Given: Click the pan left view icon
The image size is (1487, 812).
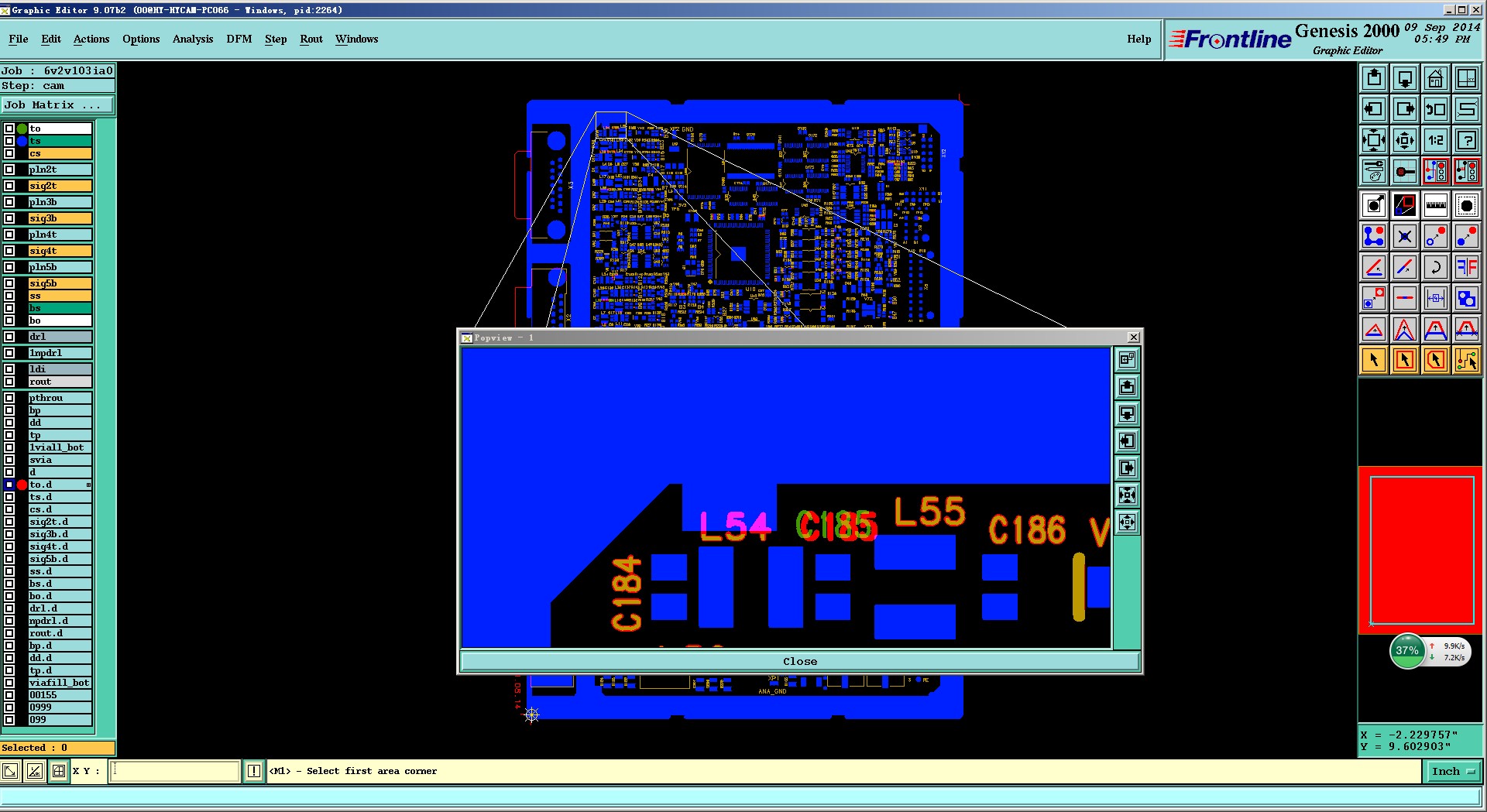Looking at the screenshot, I should (1374, 109).
